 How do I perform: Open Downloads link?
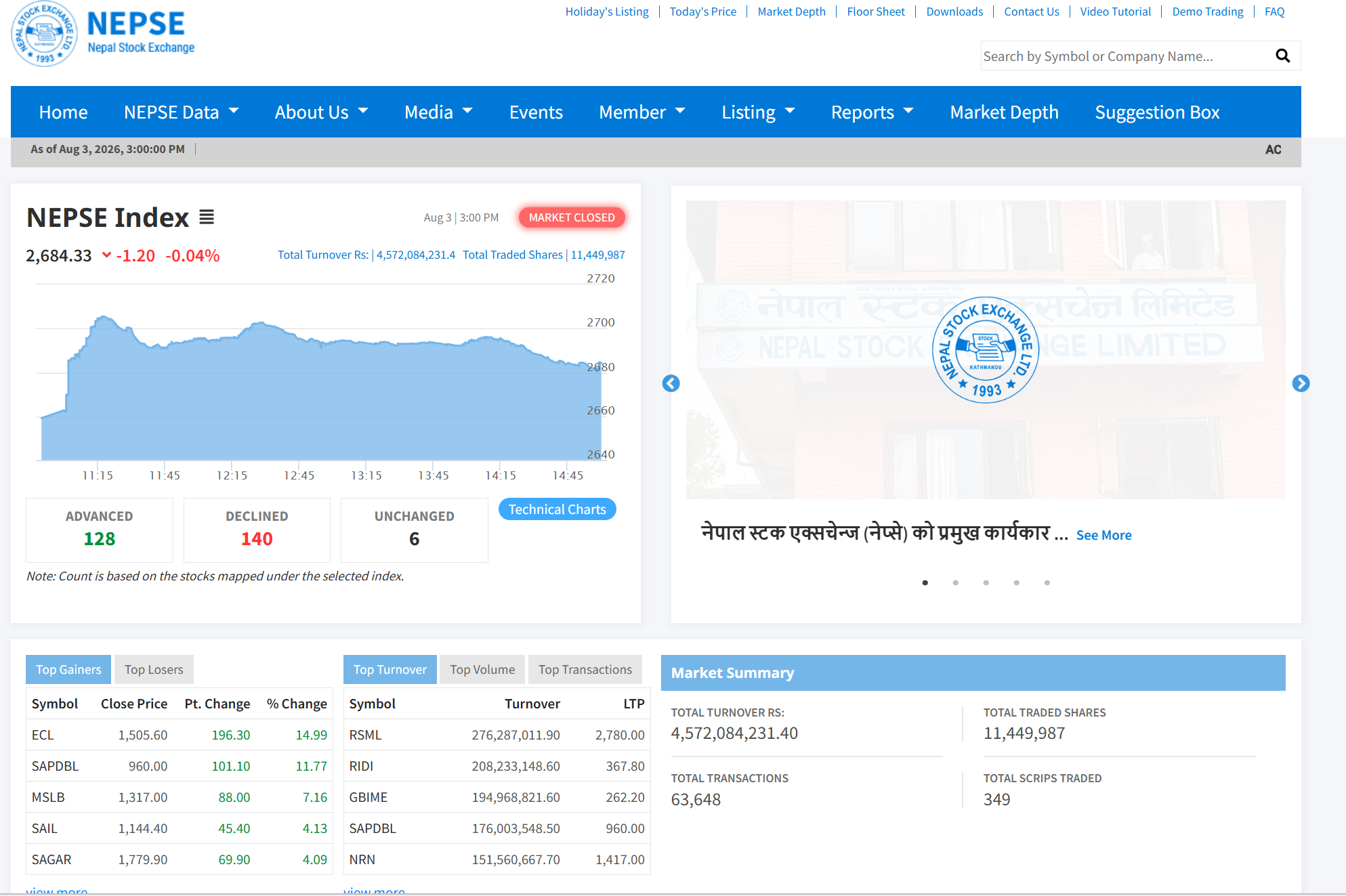coord(954,12)
